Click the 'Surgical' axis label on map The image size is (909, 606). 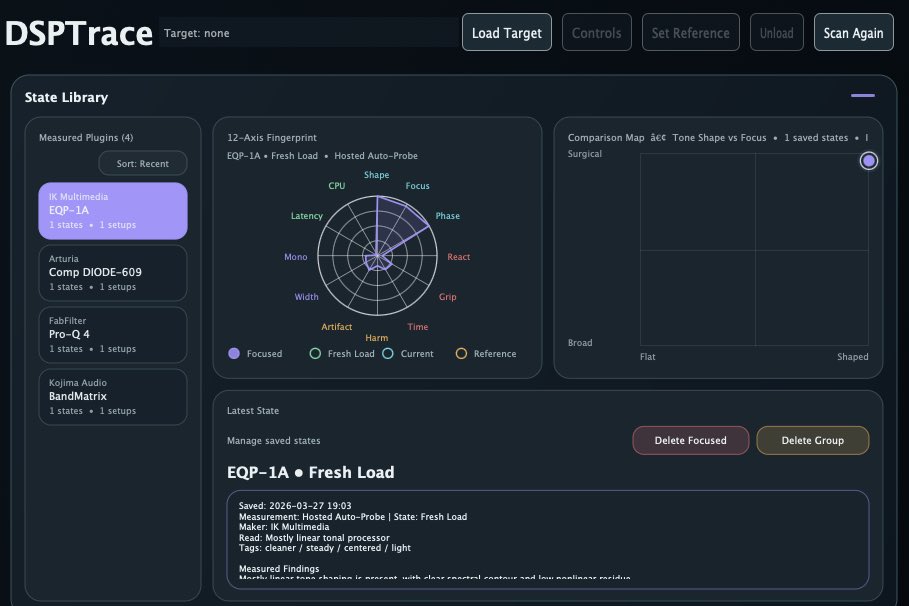pyautogui.click(x=585, y=154)
